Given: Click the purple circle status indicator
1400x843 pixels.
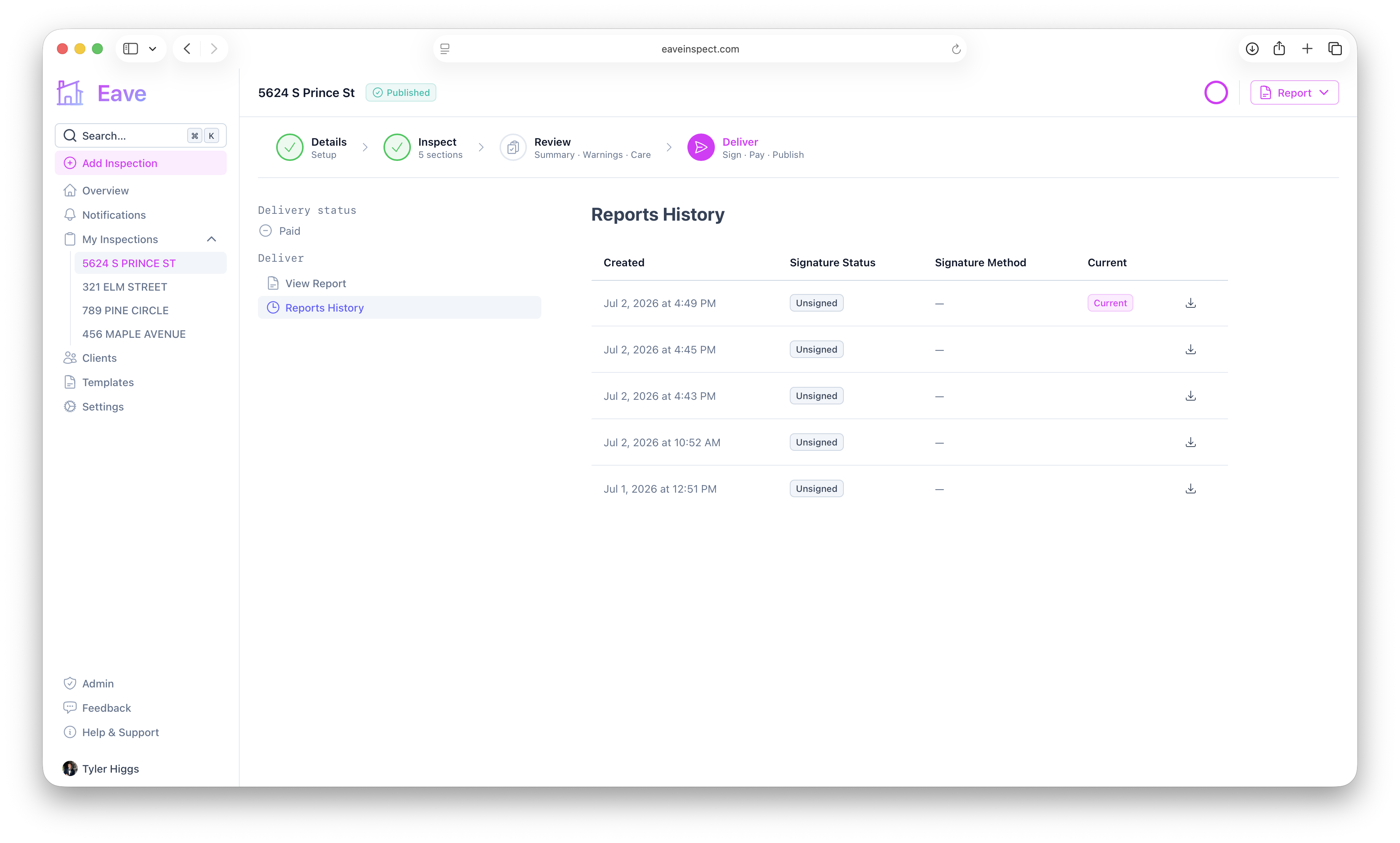Looking at the screenshot, I should click(x=1215, y=92).
